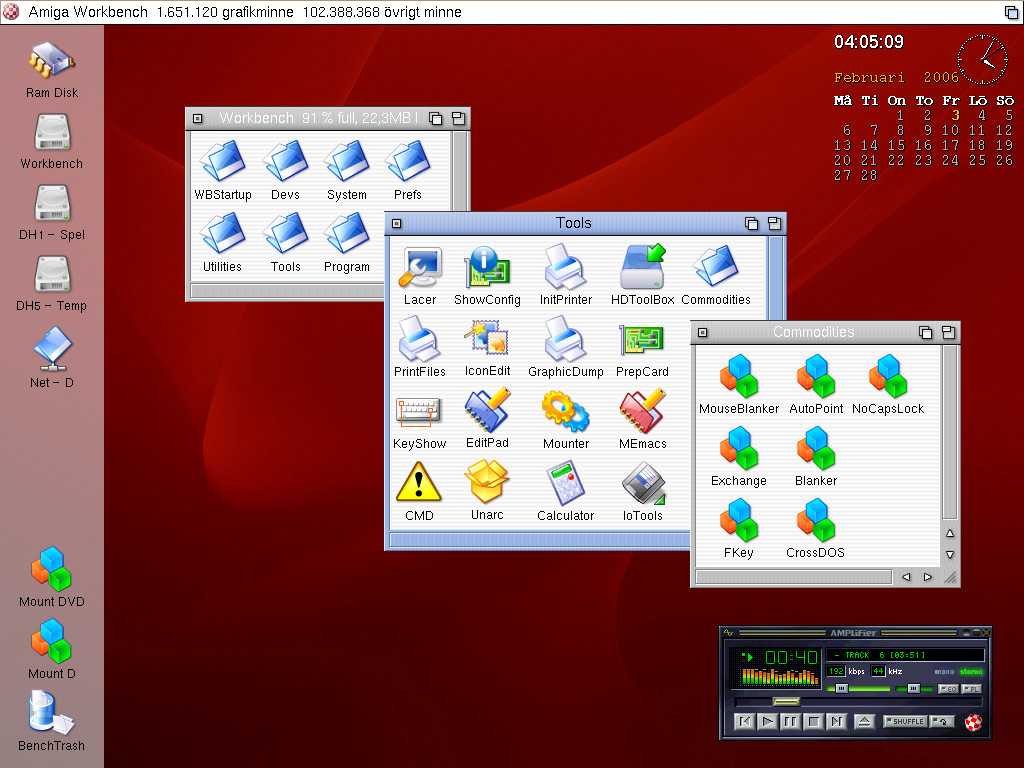Click the analog clock on the desktop
The height and width of the screenshot is (768, 1024).
point(983,60)
